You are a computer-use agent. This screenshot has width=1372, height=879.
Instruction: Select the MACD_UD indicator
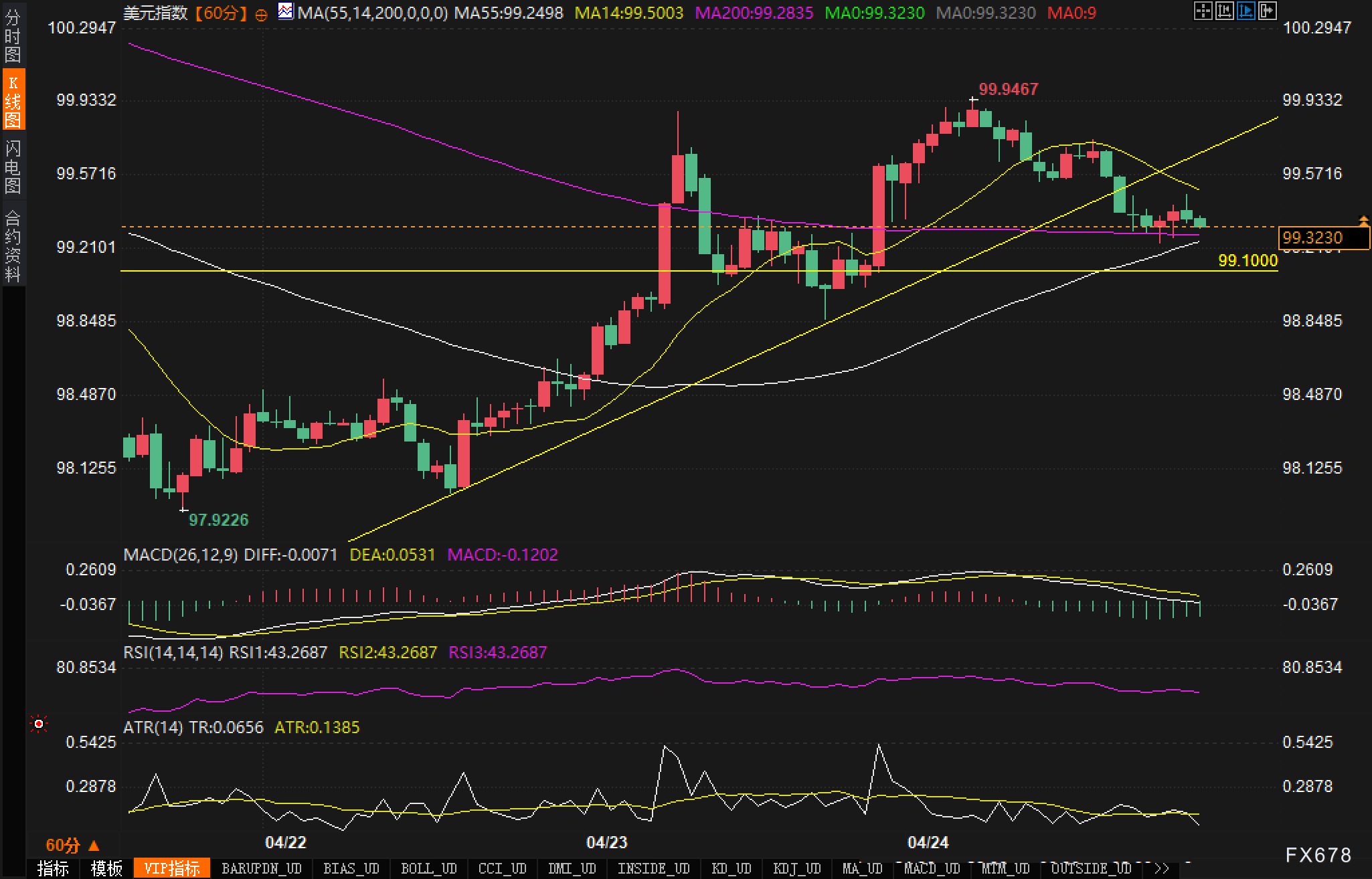(x=932, y=868)
